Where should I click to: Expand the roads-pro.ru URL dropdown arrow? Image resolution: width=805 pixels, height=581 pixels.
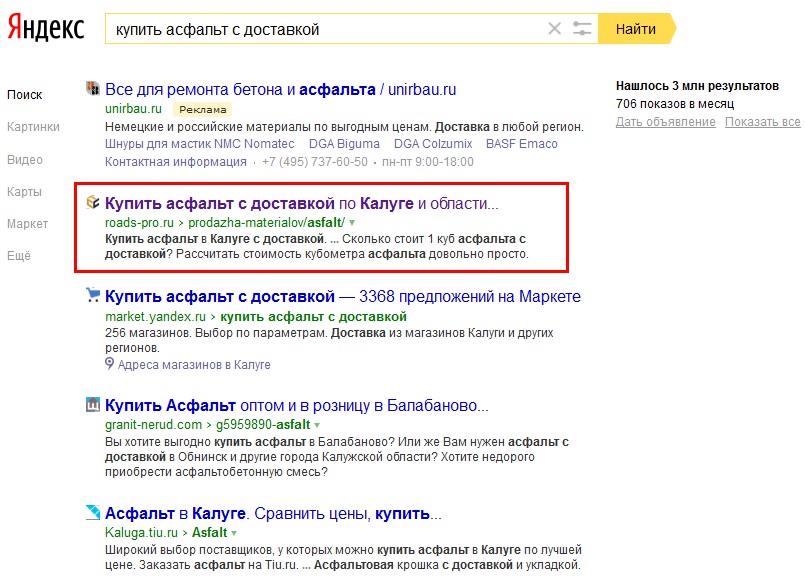tap(352, 223)
